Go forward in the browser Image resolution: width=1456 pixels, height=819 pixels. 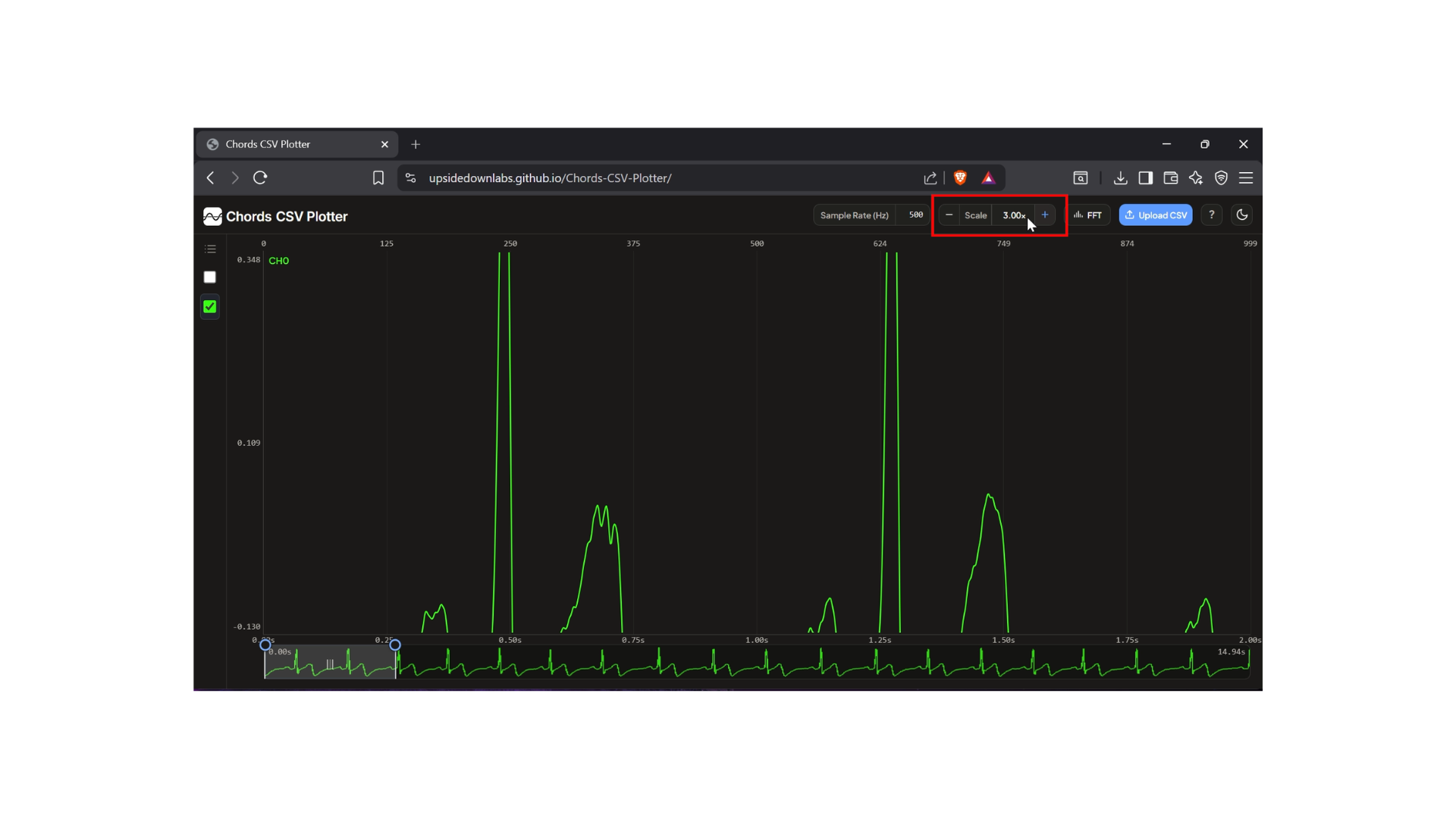click(235, 178)
